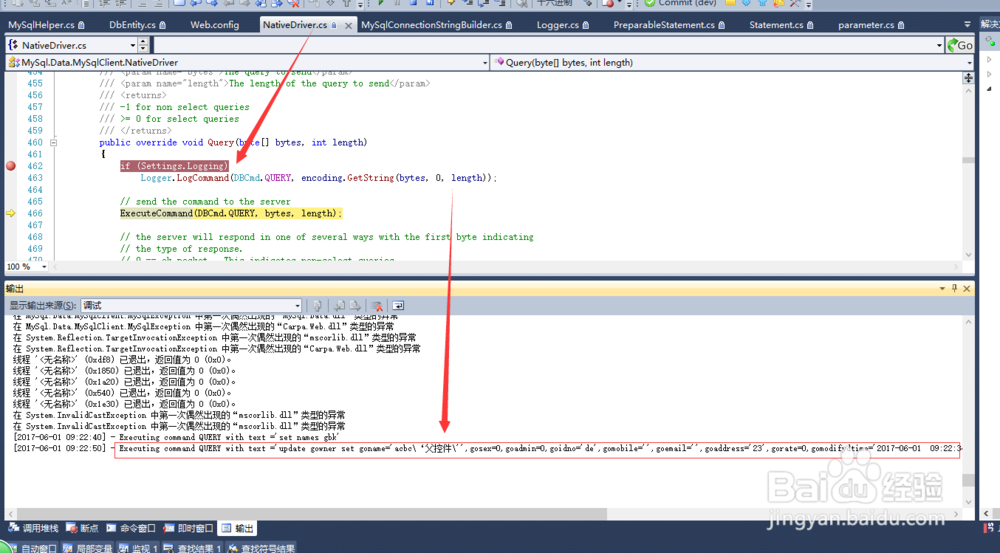Open 监视 1 watch window
Screen dimensions: 1000x553
point(138,548)
